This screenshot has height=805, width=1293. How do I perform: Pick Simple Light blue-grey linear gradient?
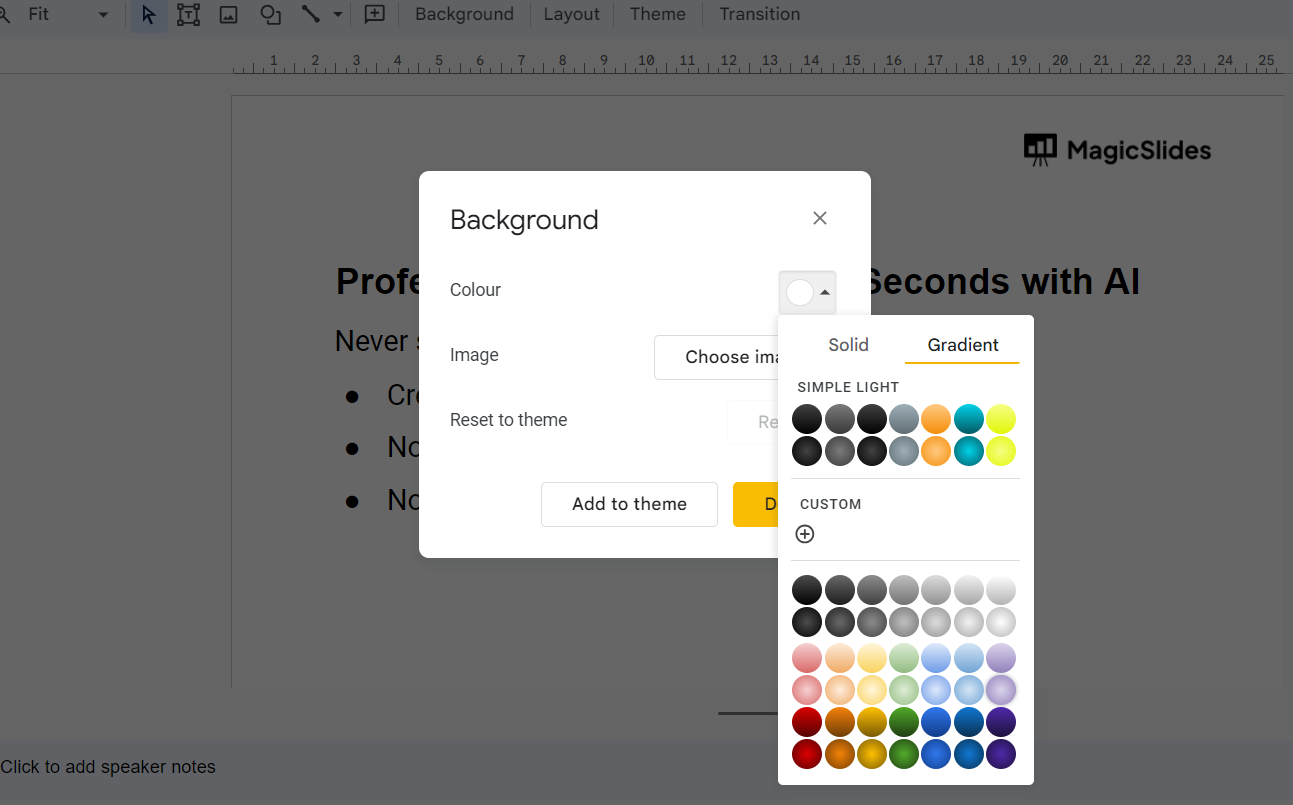pyautogui.click(x=904, y=419)
